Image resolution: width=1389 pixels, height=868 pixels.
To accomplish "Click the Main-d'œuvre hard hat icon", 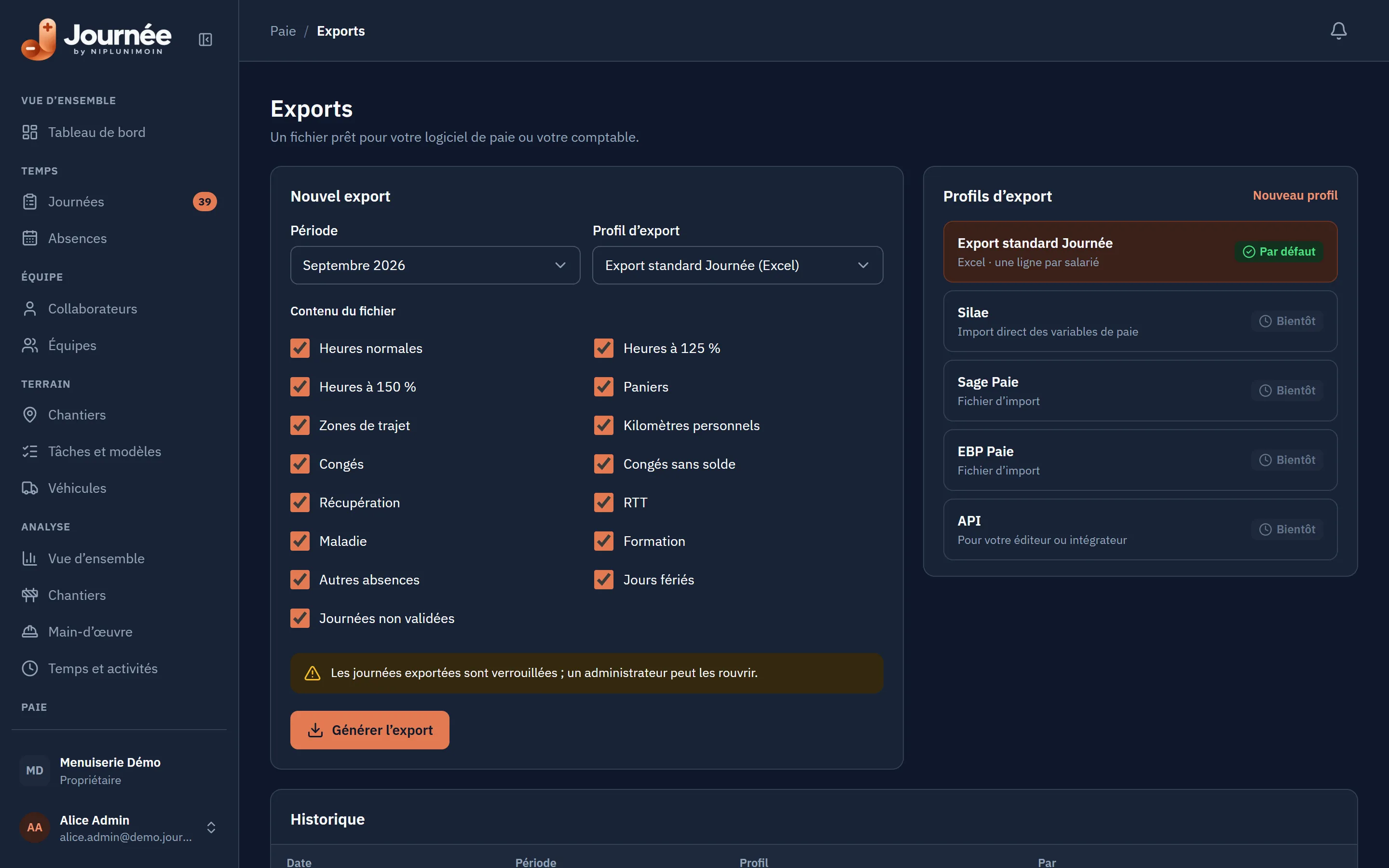I will point(30,632).
